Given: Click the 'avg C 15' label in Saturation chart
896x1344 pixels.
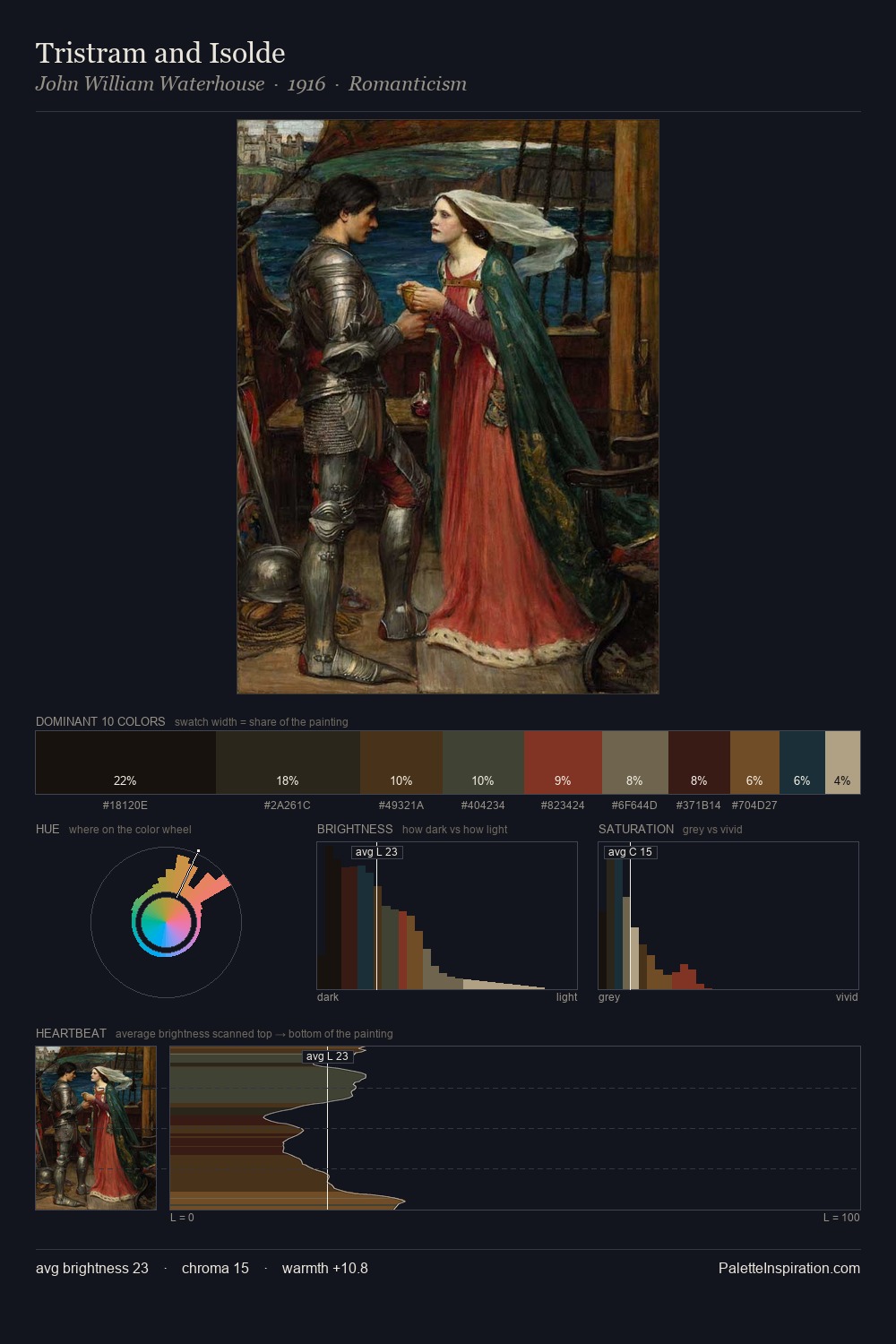Looking at the screenshot, I should tap(630, 852).
